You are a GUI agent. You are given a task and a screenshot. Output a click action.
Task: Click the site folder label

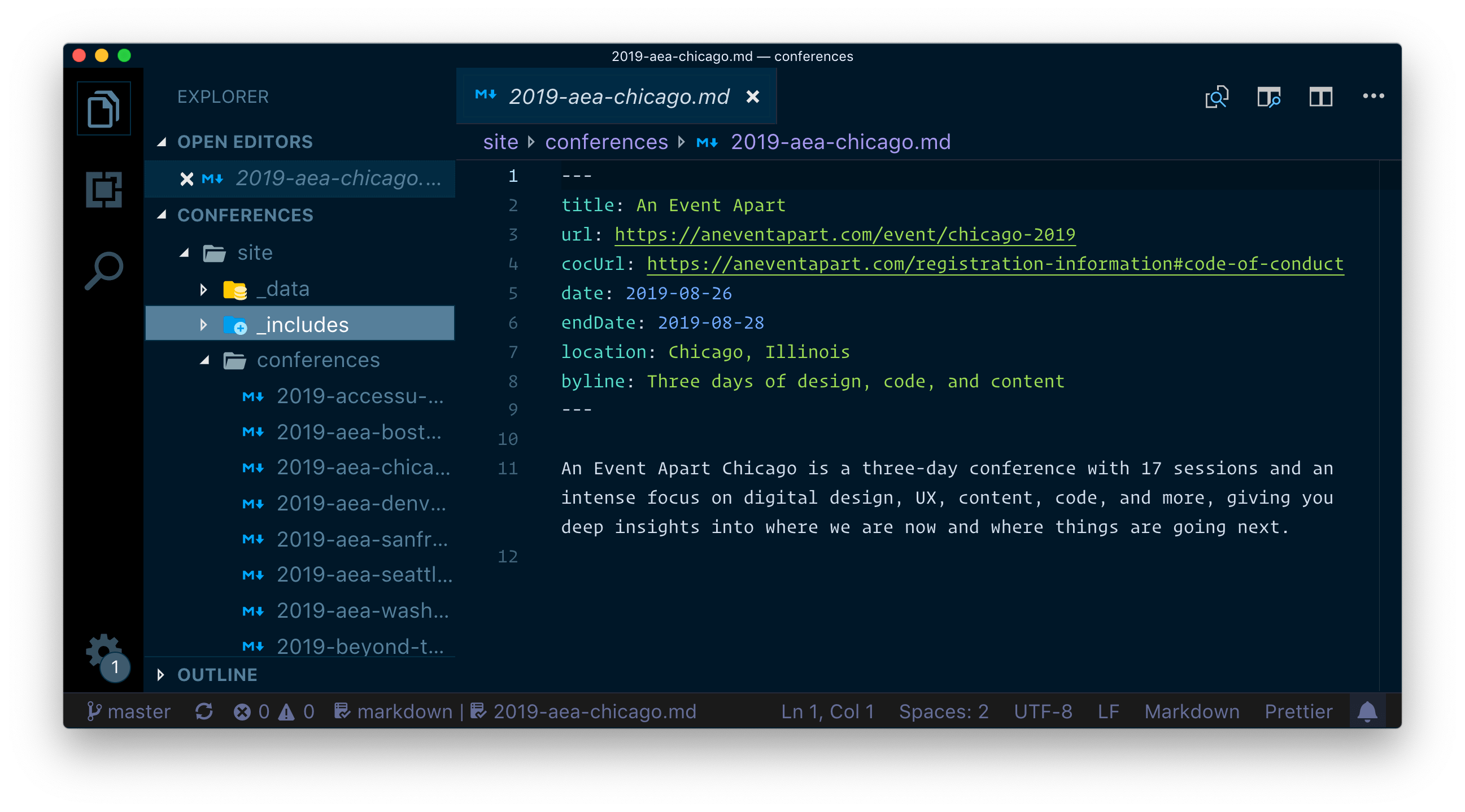255,252
